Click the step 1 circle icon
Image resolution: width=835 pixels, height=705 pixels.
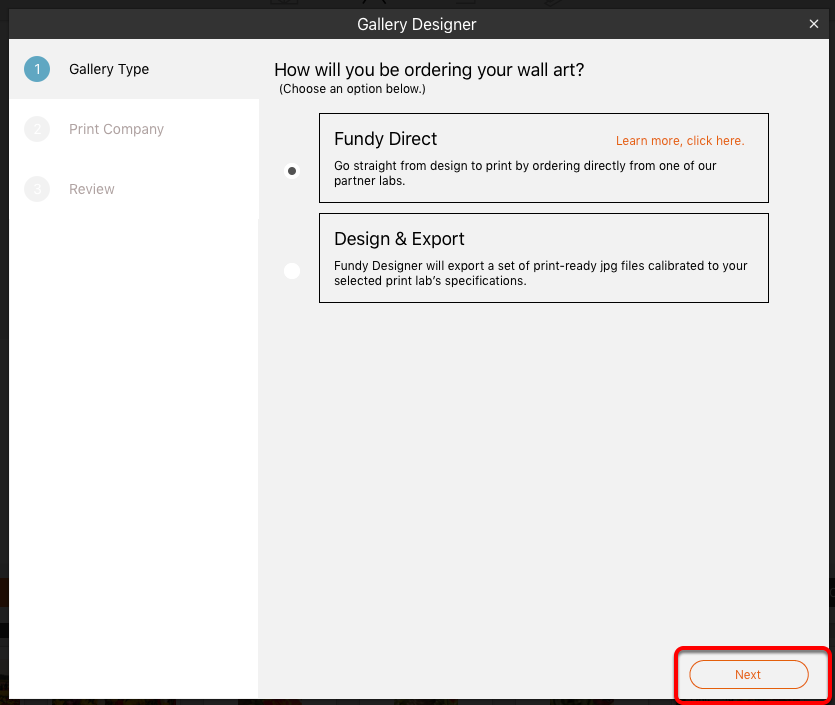[37, 69]
